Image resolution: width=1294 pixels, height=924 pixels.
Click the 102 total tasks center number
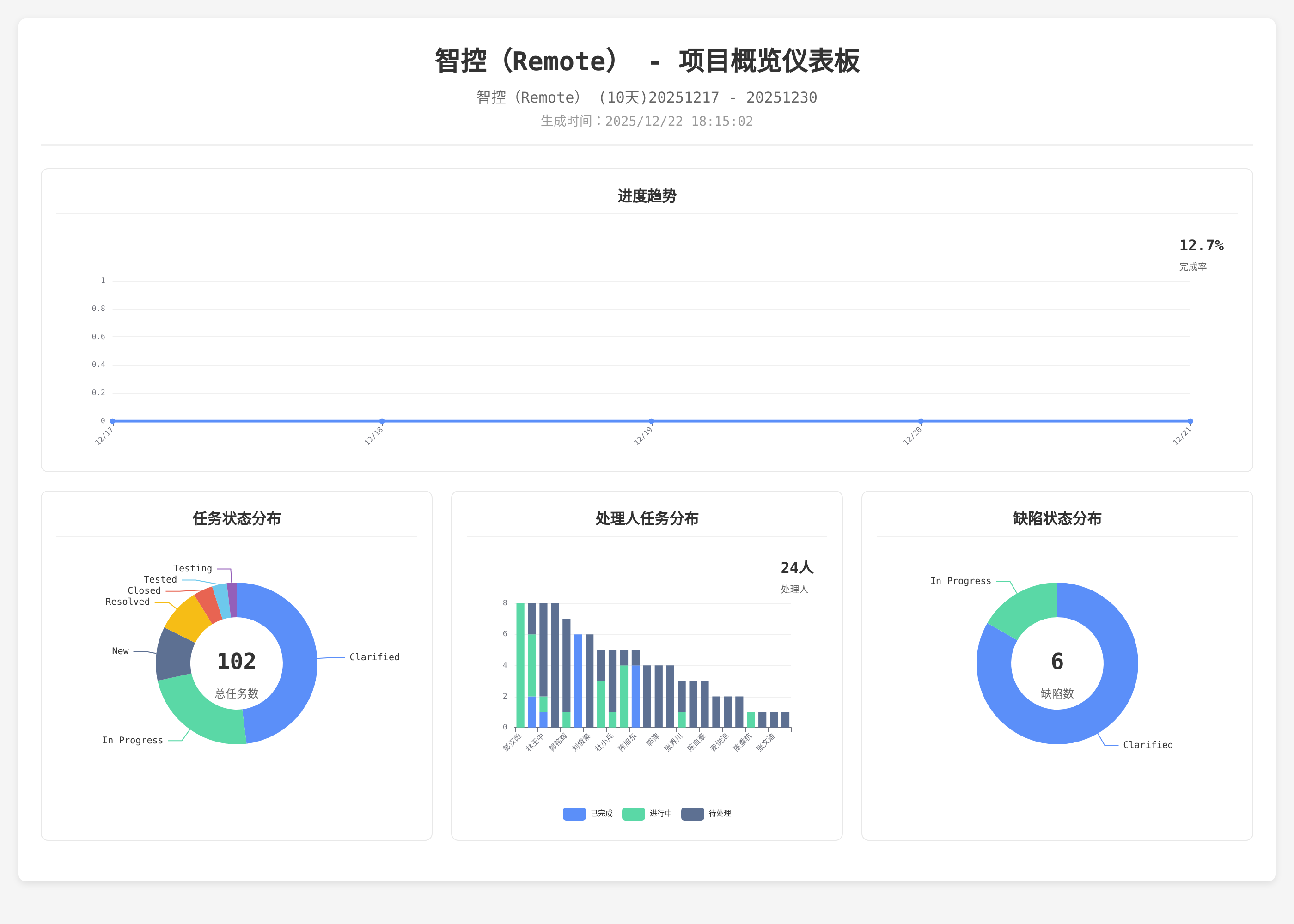(236, 661)
